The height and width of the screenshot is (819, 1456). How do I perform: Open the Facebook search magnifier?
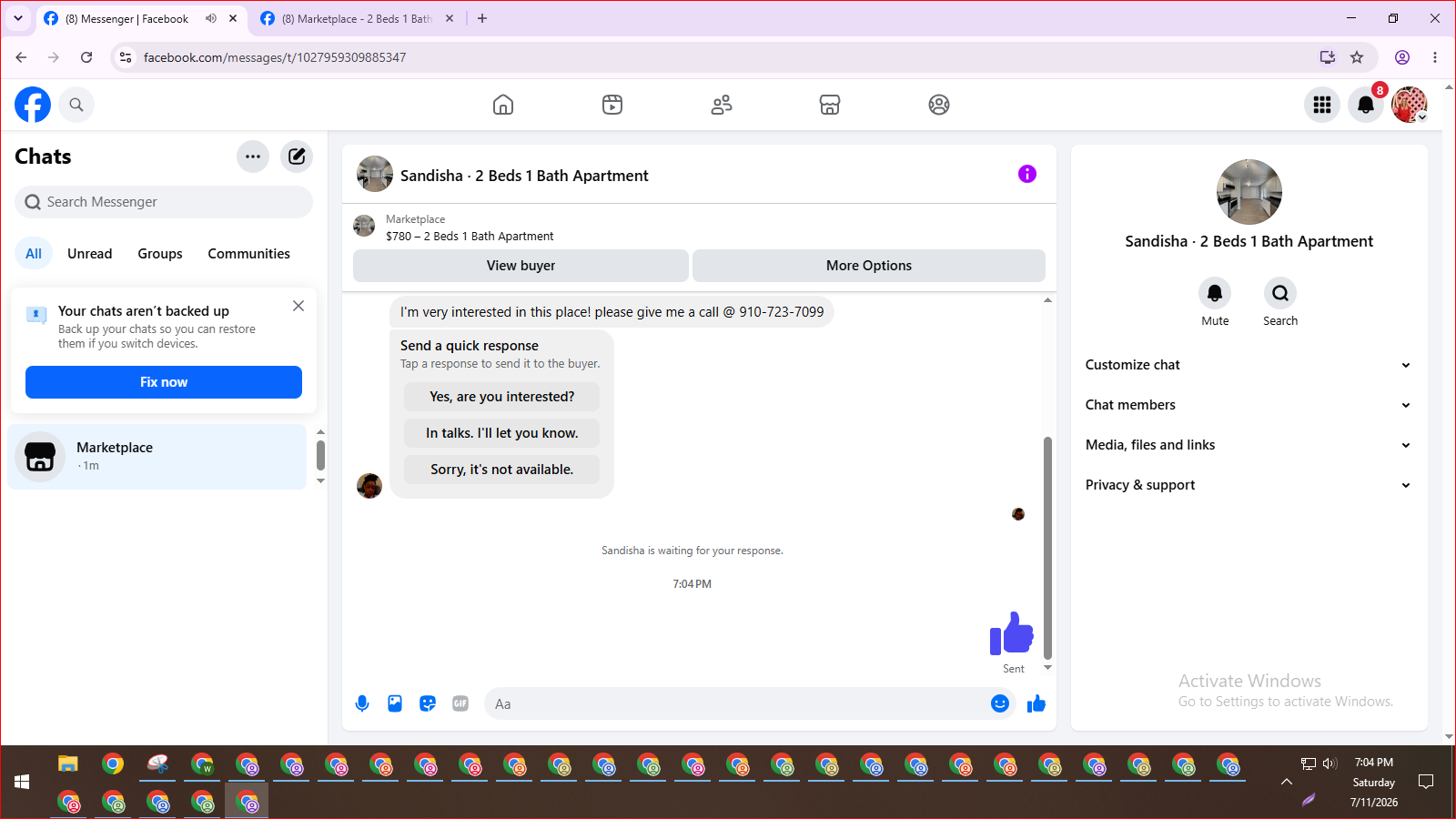click(x=76, y=105)
